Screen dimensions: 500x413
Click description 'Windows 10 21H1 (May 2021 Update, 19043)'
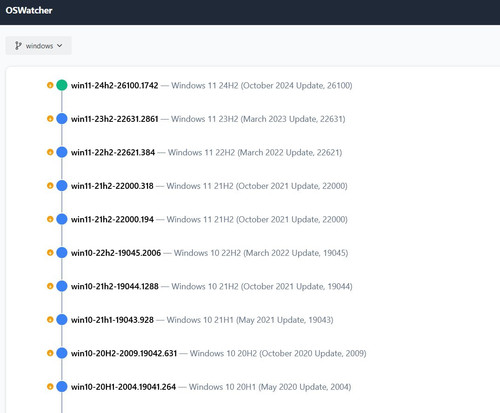click(x=250, y=320)
